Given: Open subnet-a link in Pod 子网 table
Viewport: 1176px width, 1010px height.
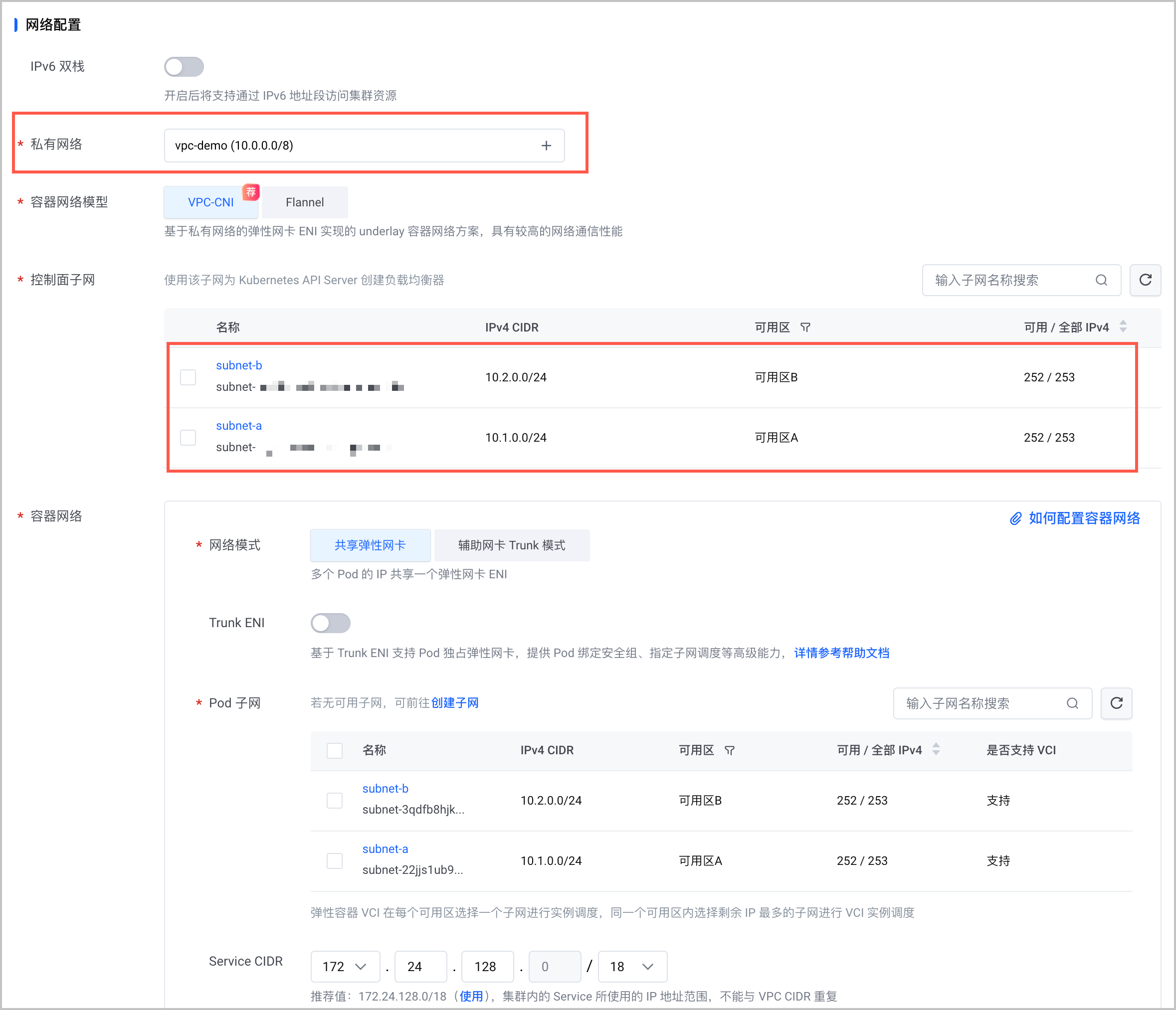Looking at the screenshot, I should point(386,849).
